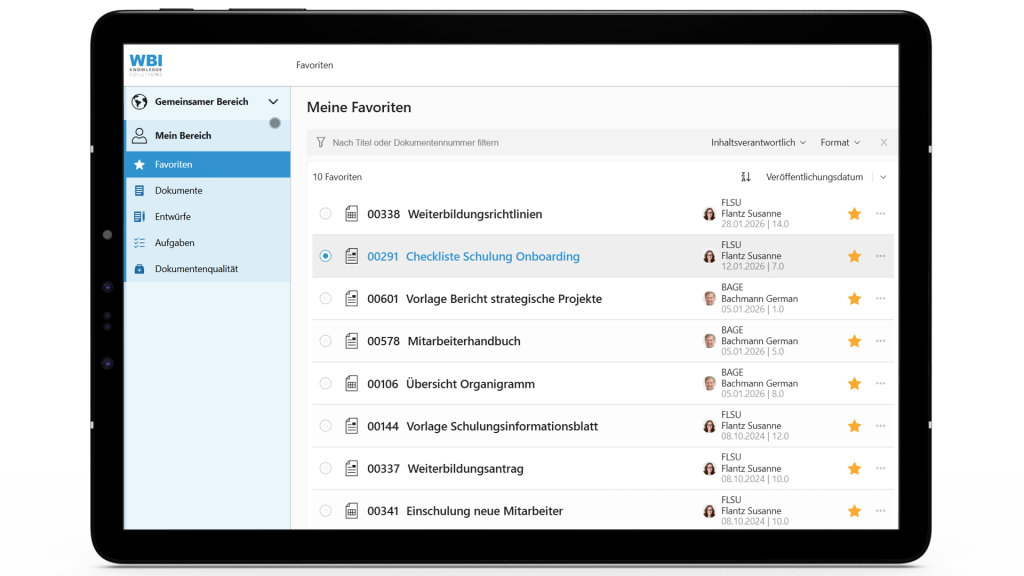The width and height of the screenshot is (1024, 576).
Task: Select radio button for Vorlage Schulungsinformationsblatt
Action: pyautogui.click(x=325, y=426)
